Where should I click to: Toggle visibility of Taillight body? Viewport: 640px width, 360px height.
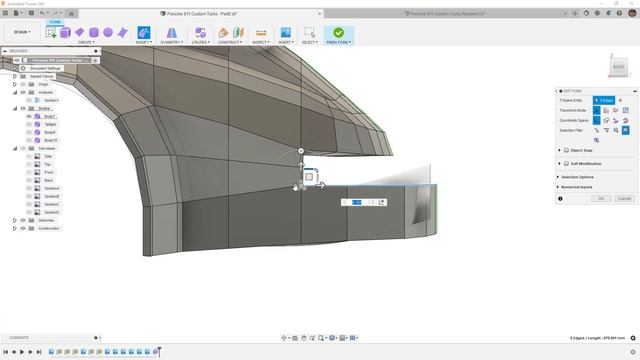29,124
